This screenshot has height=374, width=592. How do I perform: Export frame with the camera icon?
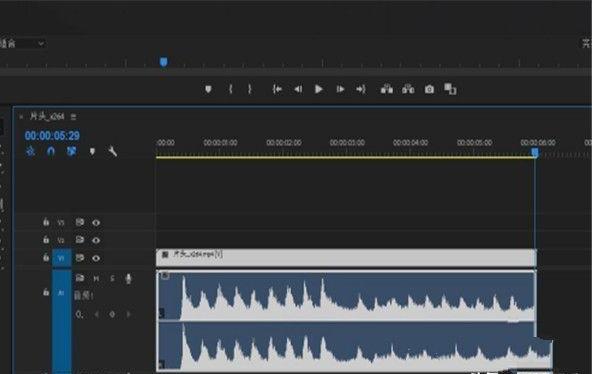tap(429, 89)
